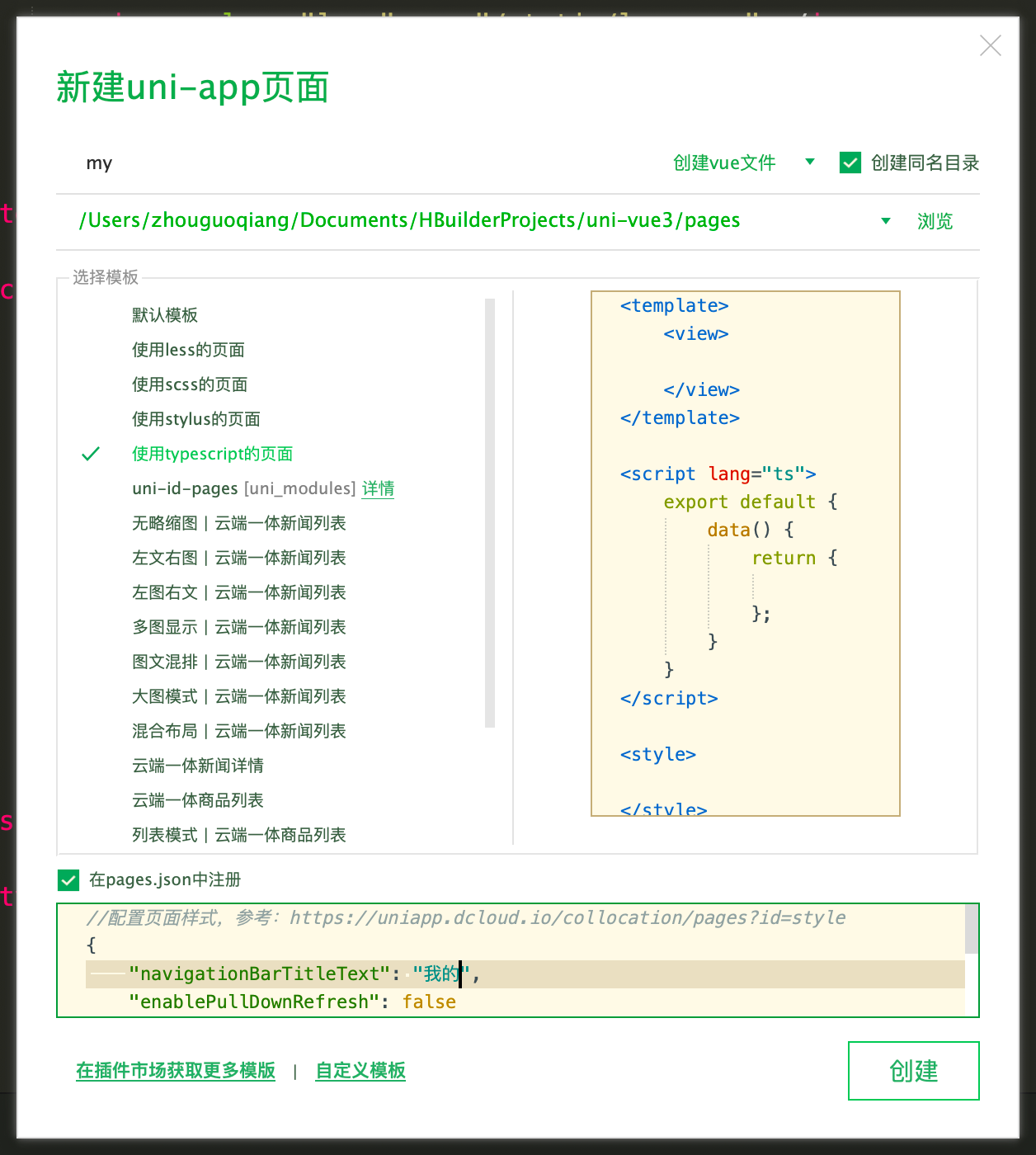1036x1155 pixels.
Task: Select the 使用less的页面 template
Action: coord(188,350)
